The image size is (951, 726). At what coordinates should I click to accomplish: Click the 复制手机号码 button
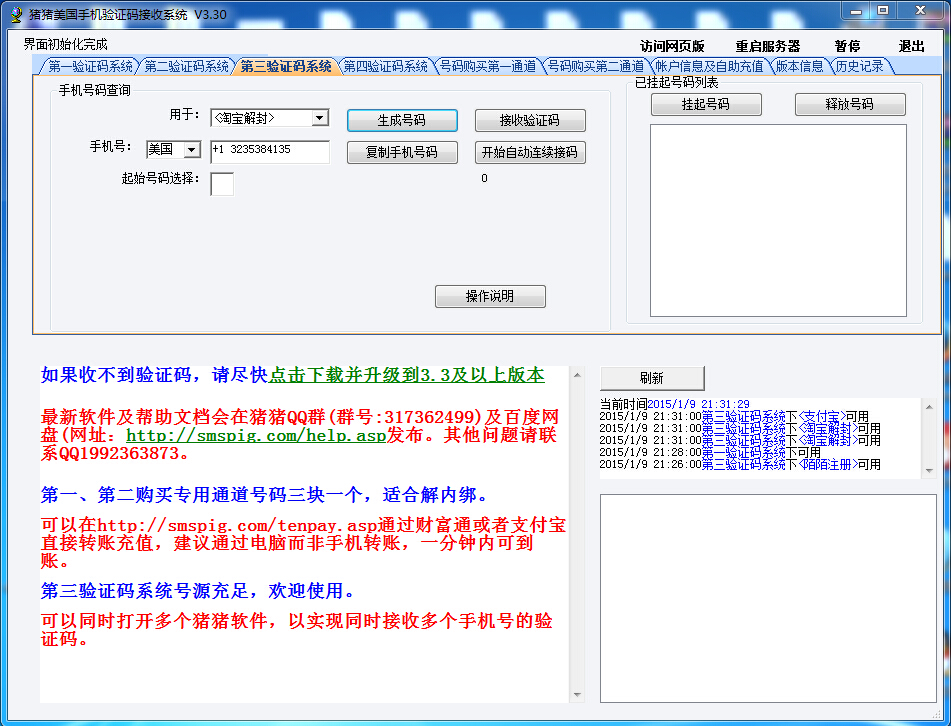[x=402, y=152]
